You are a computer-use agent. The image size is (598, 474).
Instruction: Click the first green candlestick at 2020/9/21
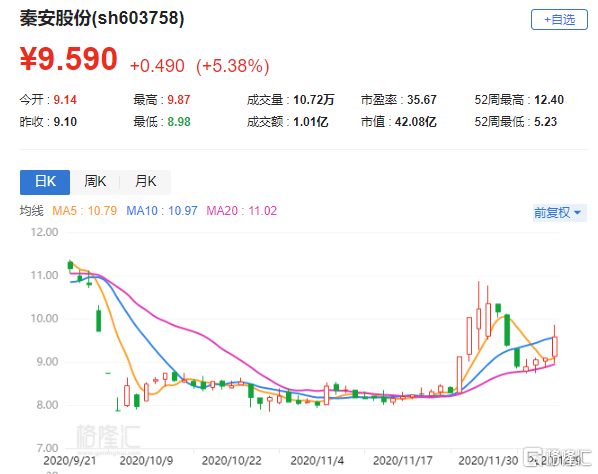point(70,265)
